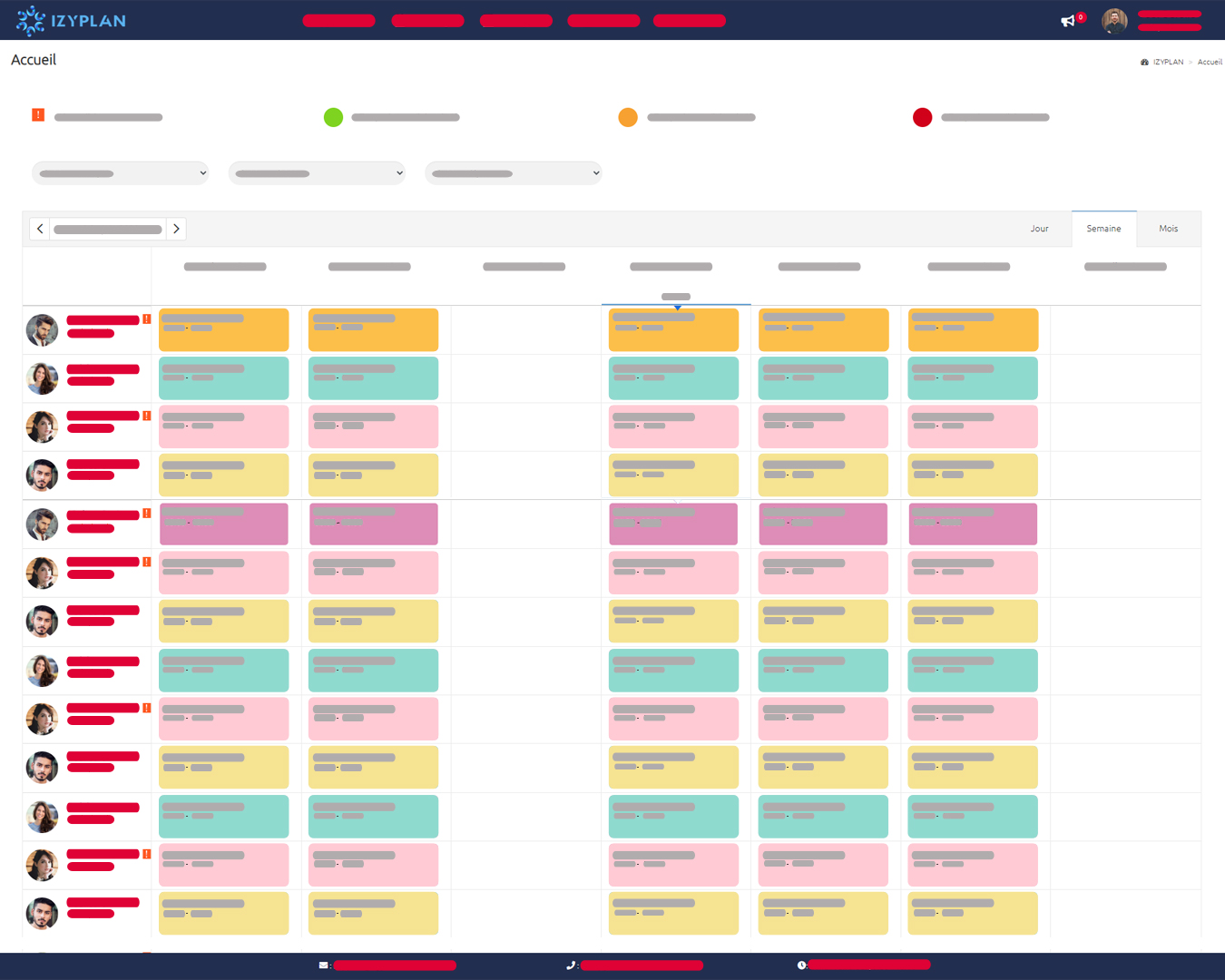Go to previous week with left arrow
This screenshot has height=980, width=1225.
[40, 229]
